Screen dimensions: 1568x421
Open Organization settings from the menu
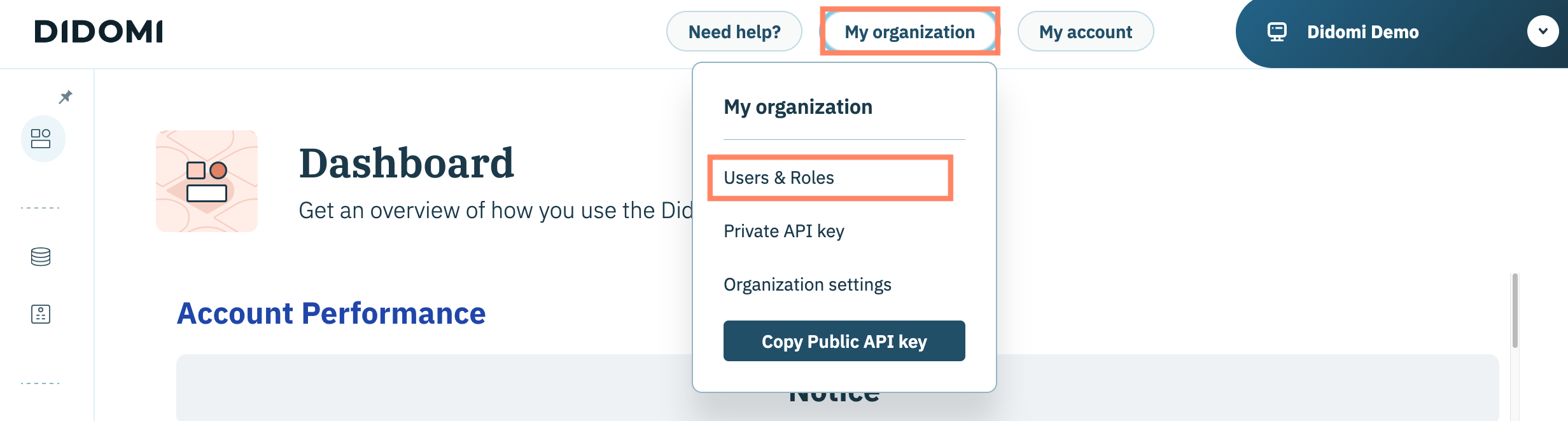pyautogui.click(x=807, y=285)
